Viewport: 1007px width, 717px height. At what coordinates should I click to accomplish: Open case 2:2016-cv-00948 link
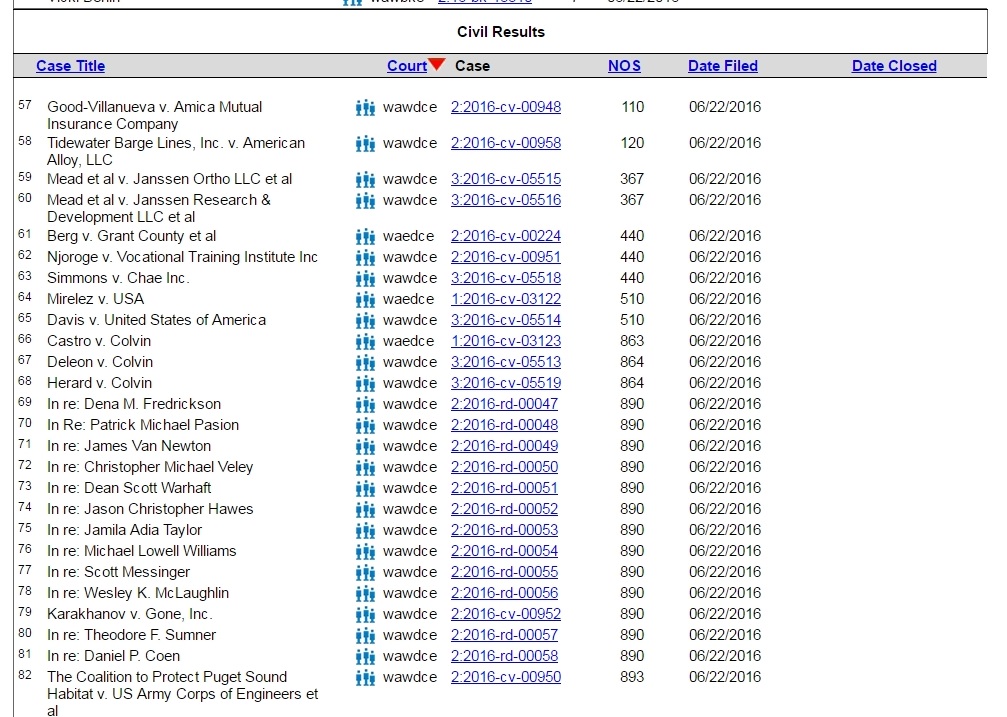coord(505,107)
